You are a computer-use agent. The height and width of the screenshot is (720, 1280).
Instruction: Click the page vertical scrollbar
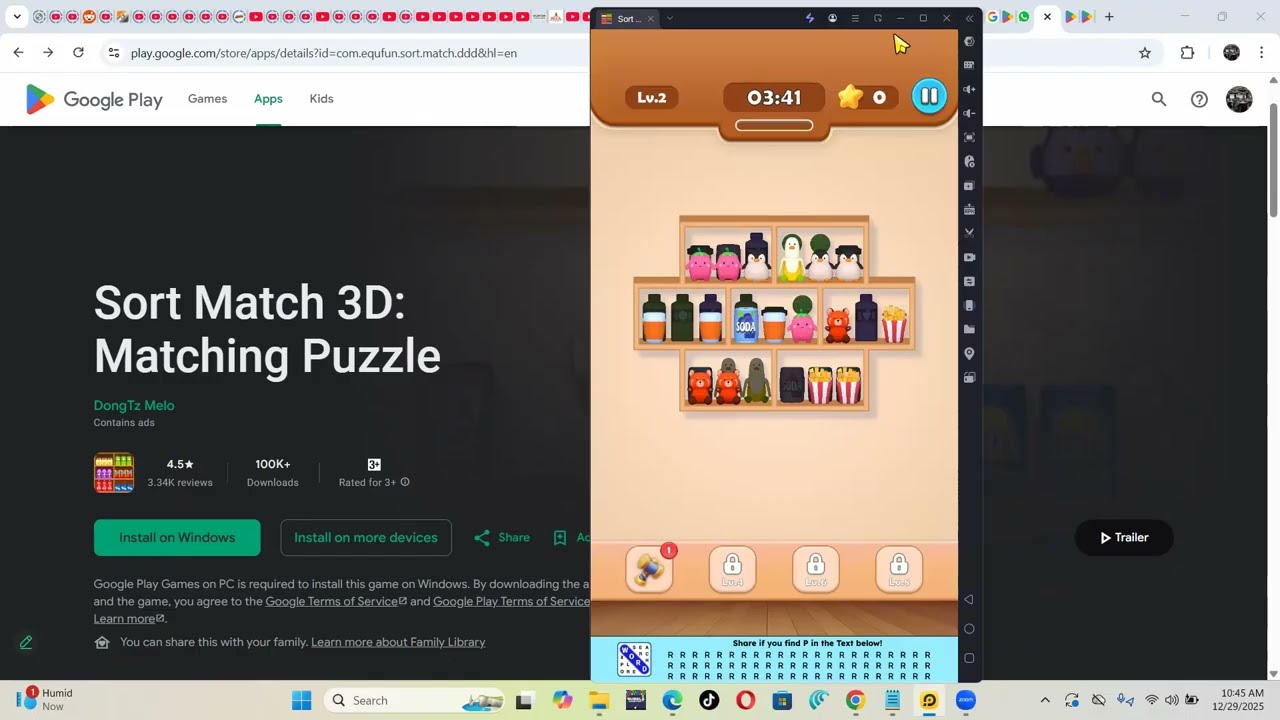click(x=1273, y=160)
